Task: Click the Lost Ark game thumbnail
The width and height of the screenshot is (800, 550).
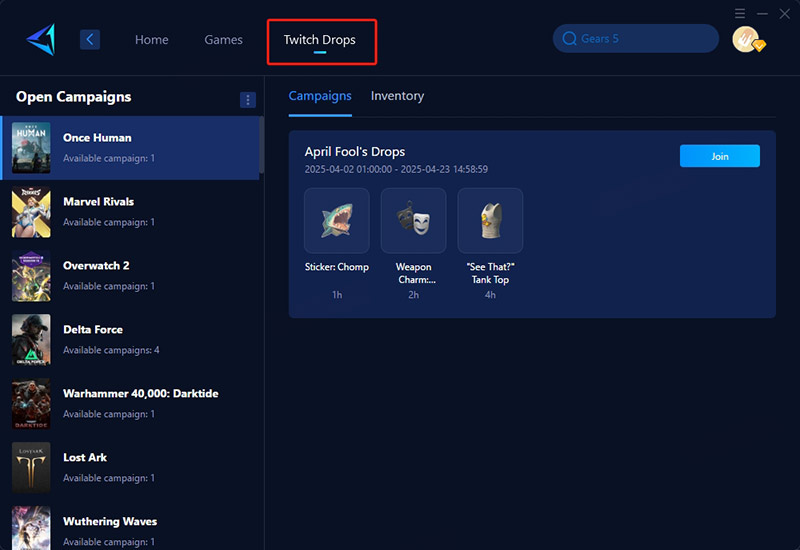Action: [31, 467]
